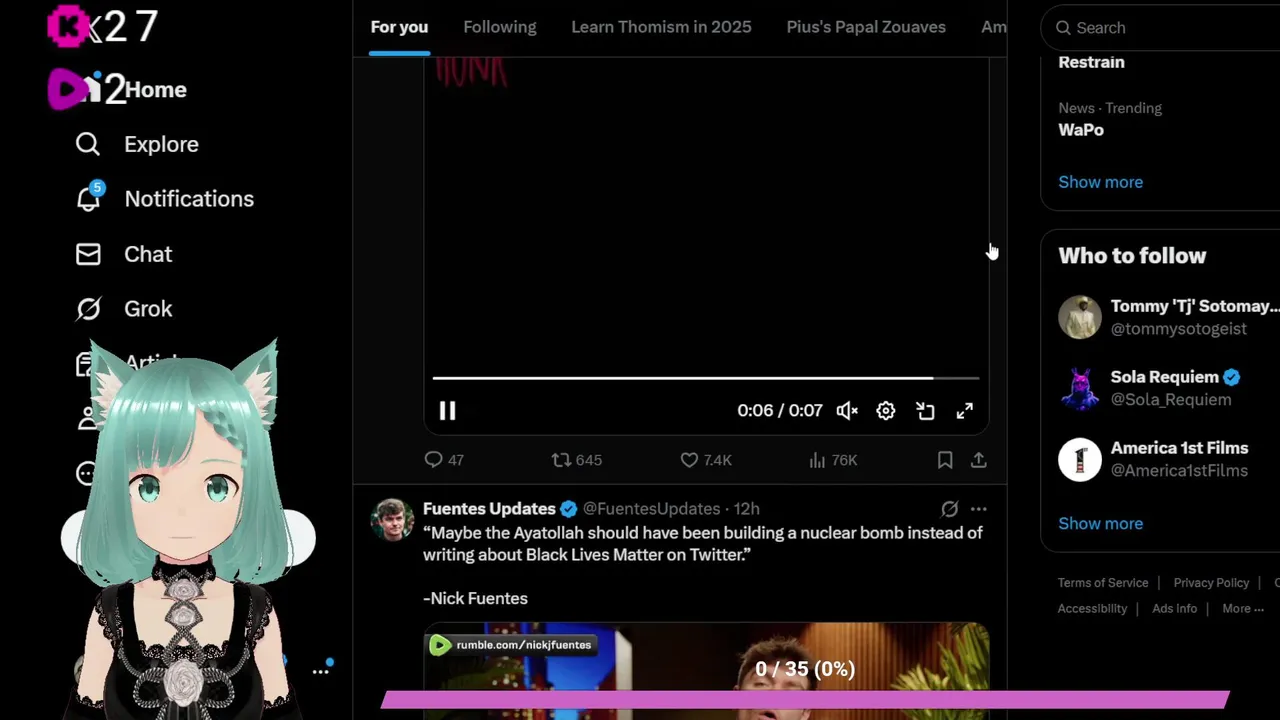Open the Explore magnifier icon in sidebar
Image resolution: width=1280 pixels, height=720 pixels.
(88, 144)
